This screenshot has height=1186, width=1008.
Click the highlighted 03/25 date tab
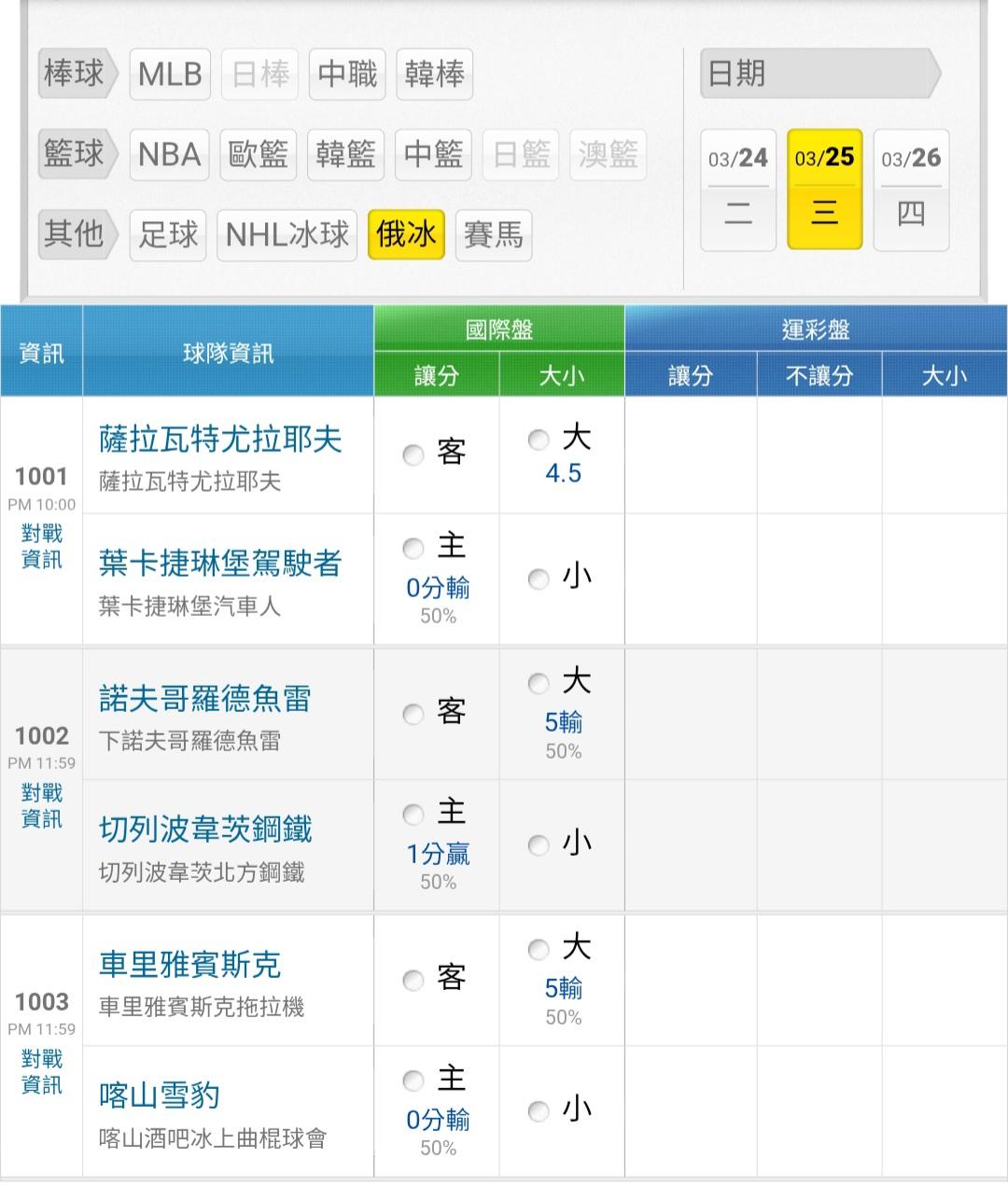(x=824, y=189)
